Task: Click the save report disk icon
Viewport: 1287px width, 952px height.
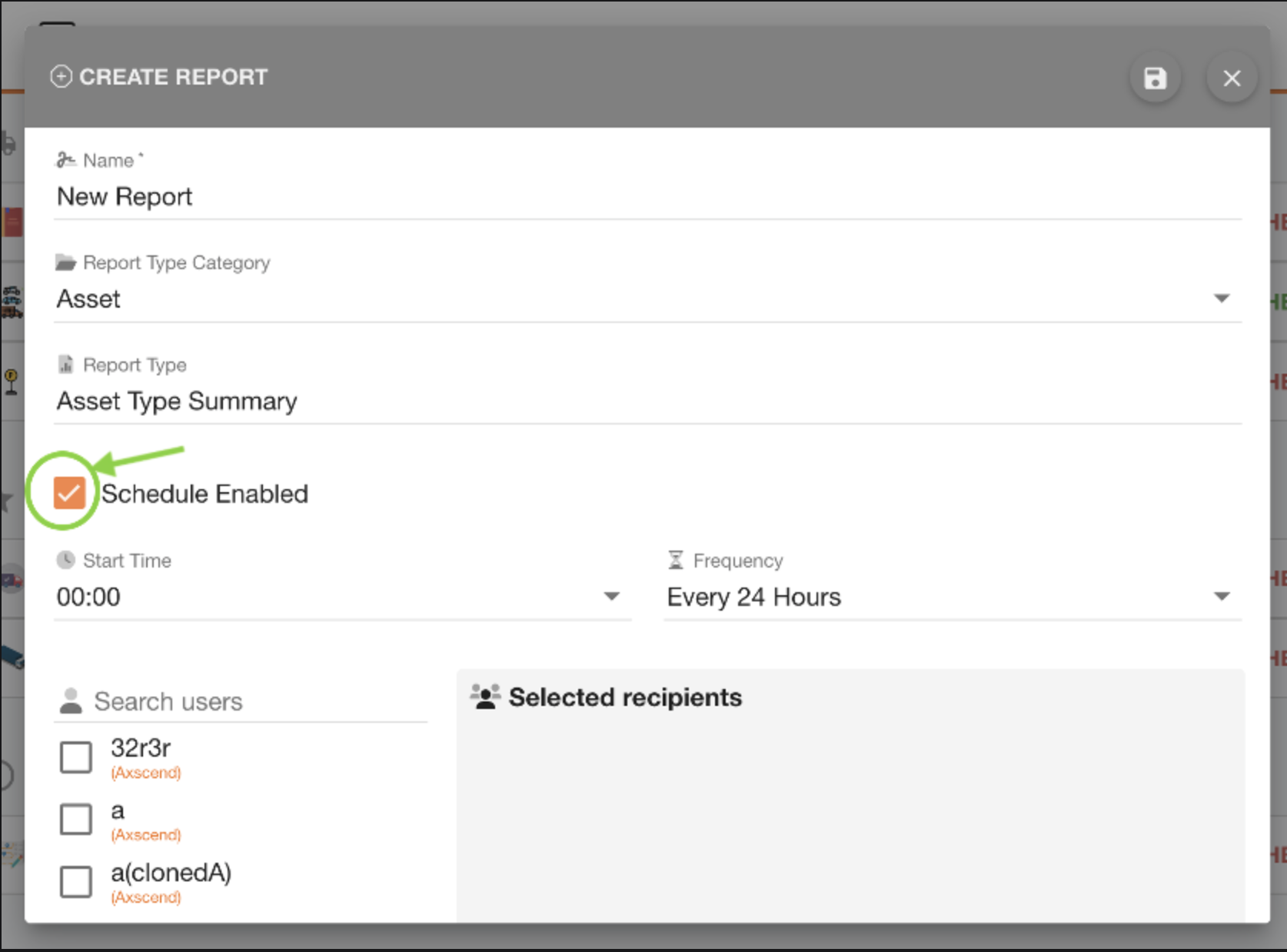Action: click(1156, 77)
